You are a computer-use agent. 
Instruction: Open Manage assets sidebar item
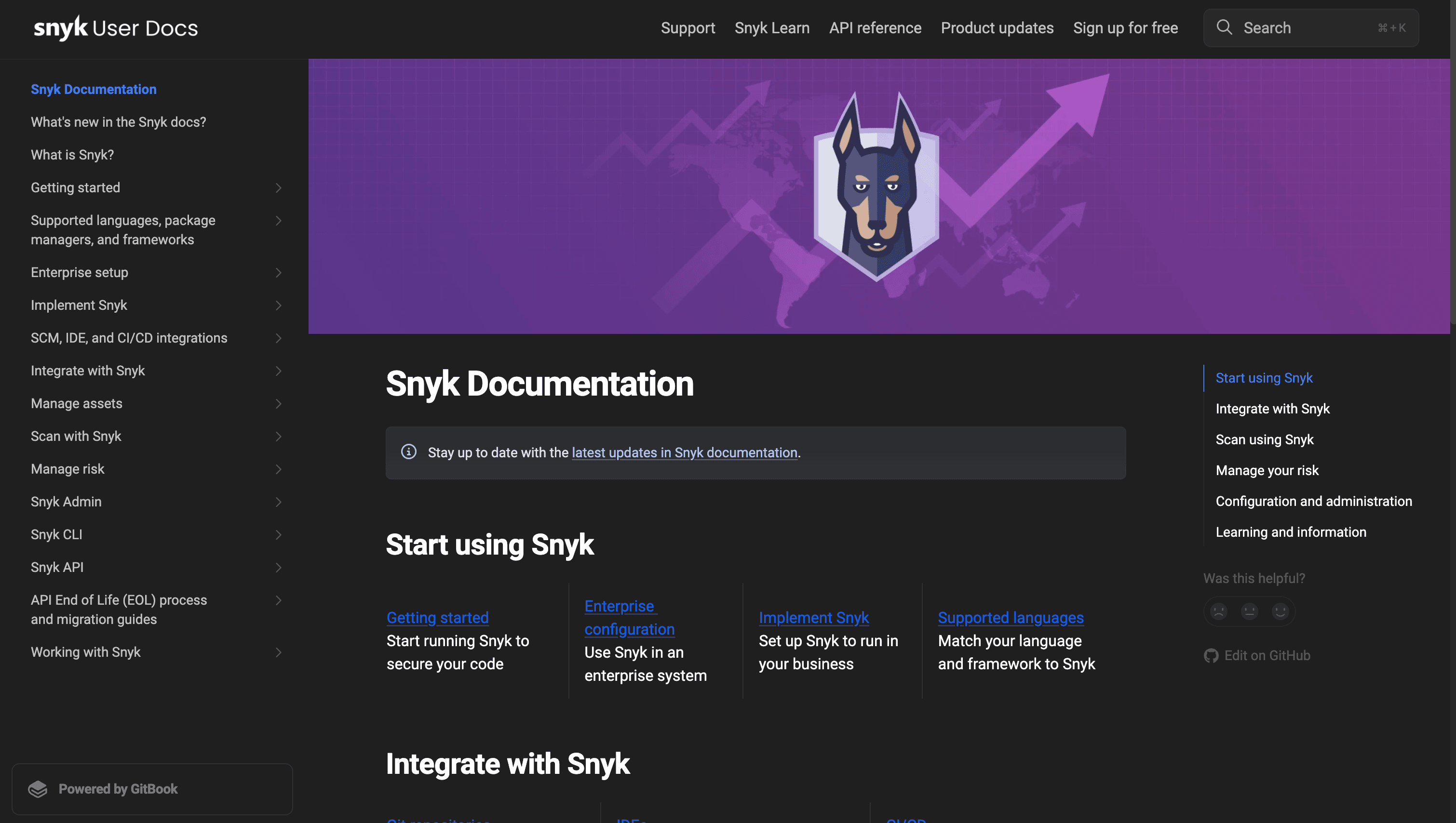coord(76,404)
